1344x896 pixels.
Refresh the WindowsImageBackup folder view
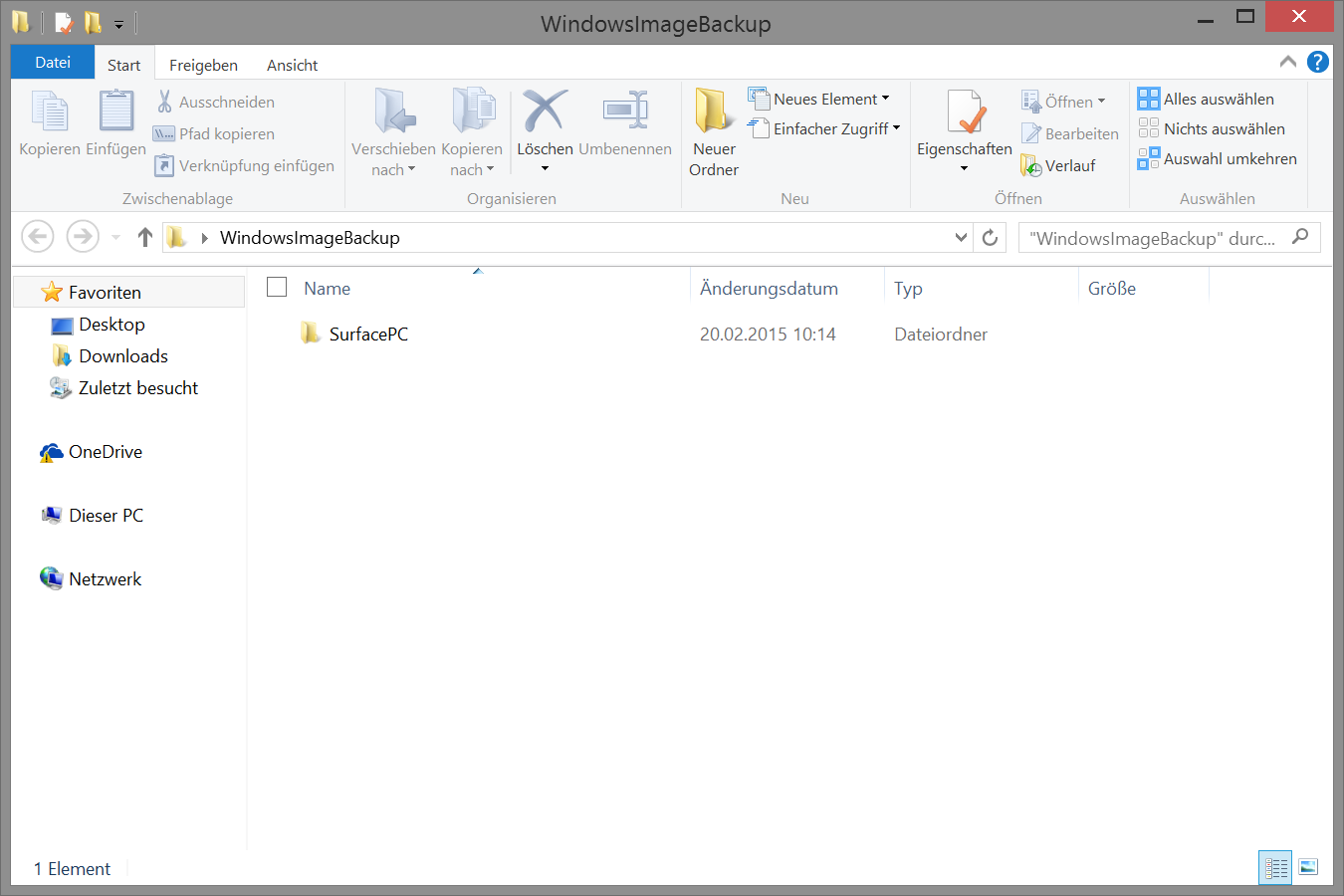(990, 237)
